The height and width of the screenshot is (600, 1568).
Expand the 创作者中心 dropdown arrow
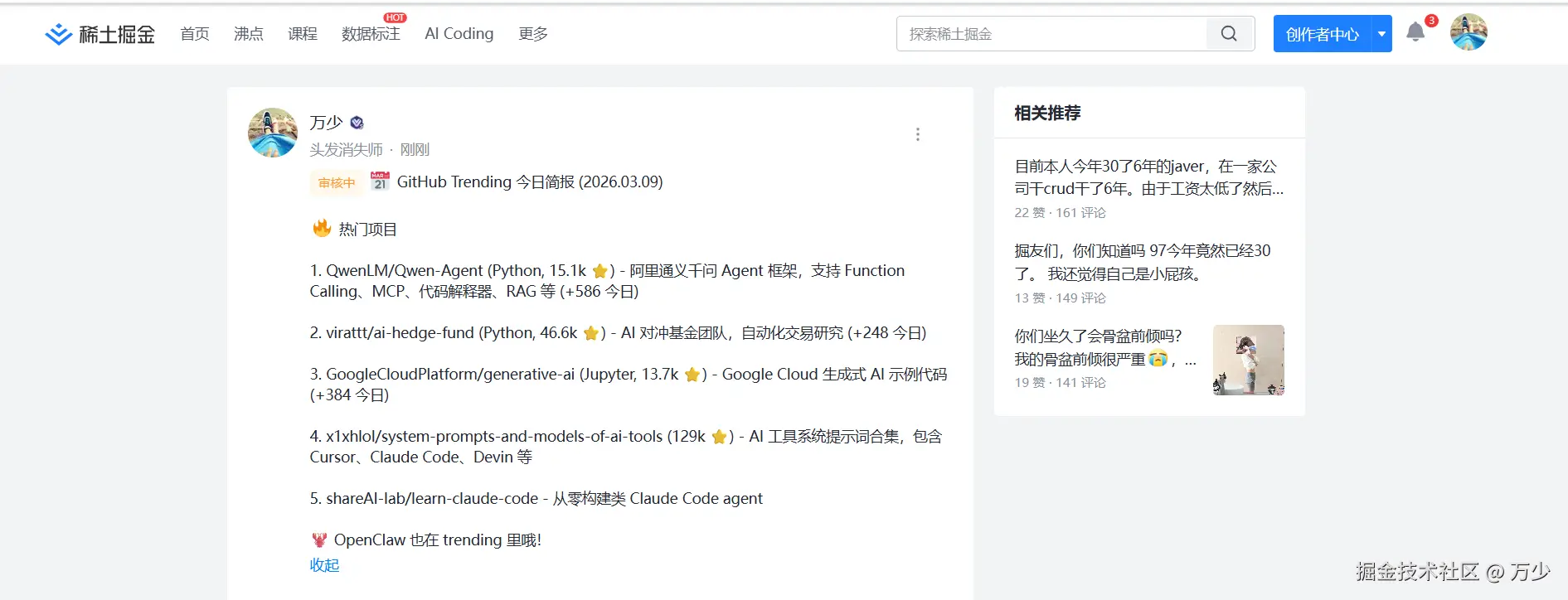pos(1381,34)
